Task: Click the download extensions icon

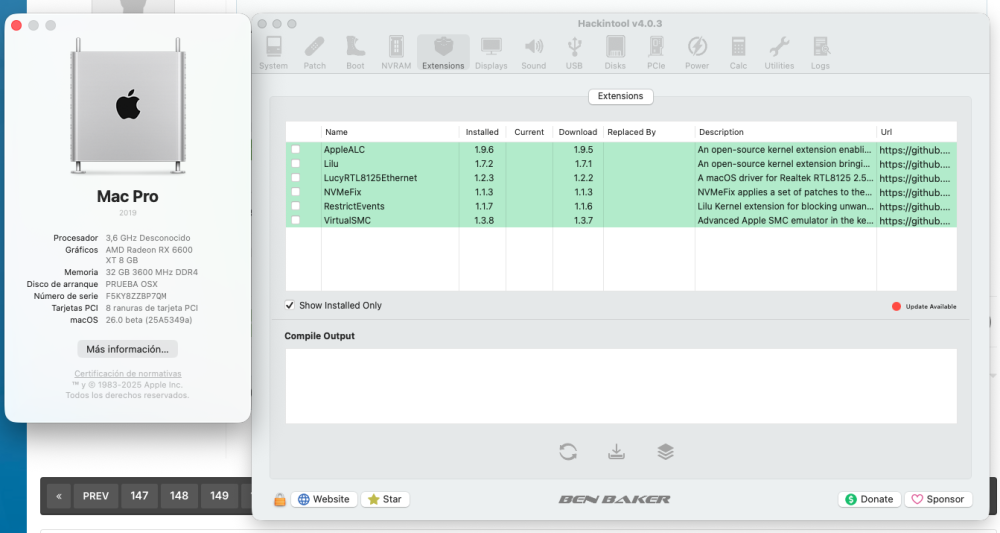Action: [616, 452]
